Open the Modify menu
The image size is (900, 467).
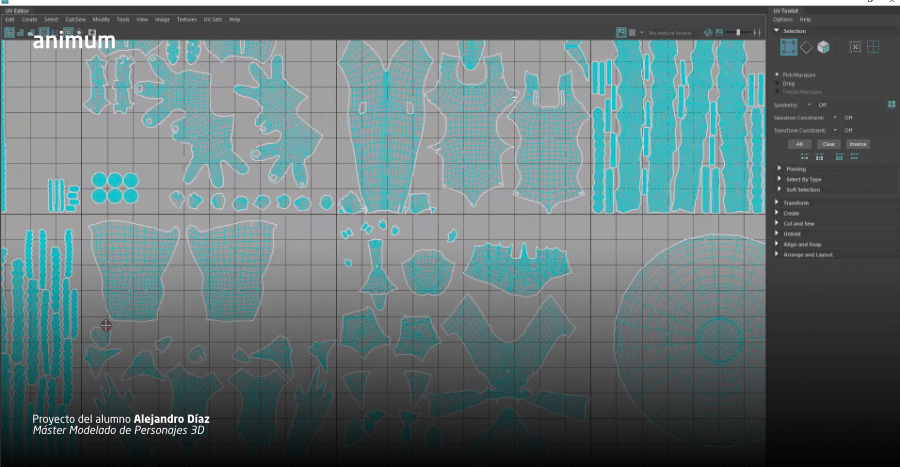(x=101, y=20)
